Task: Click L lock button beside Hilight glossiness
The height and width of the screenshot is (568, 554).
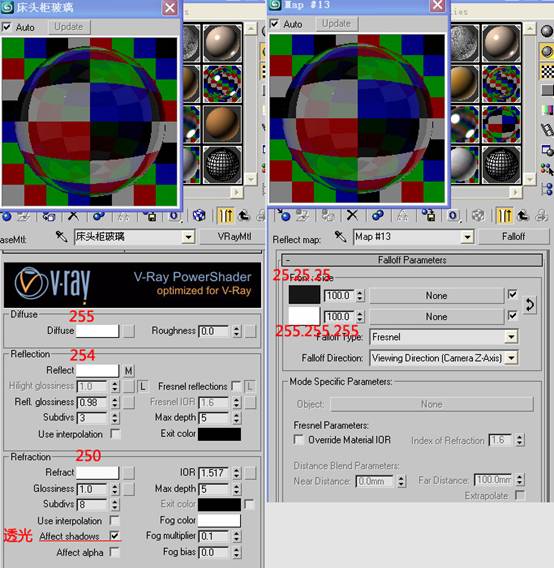Action: pos(143,387)
